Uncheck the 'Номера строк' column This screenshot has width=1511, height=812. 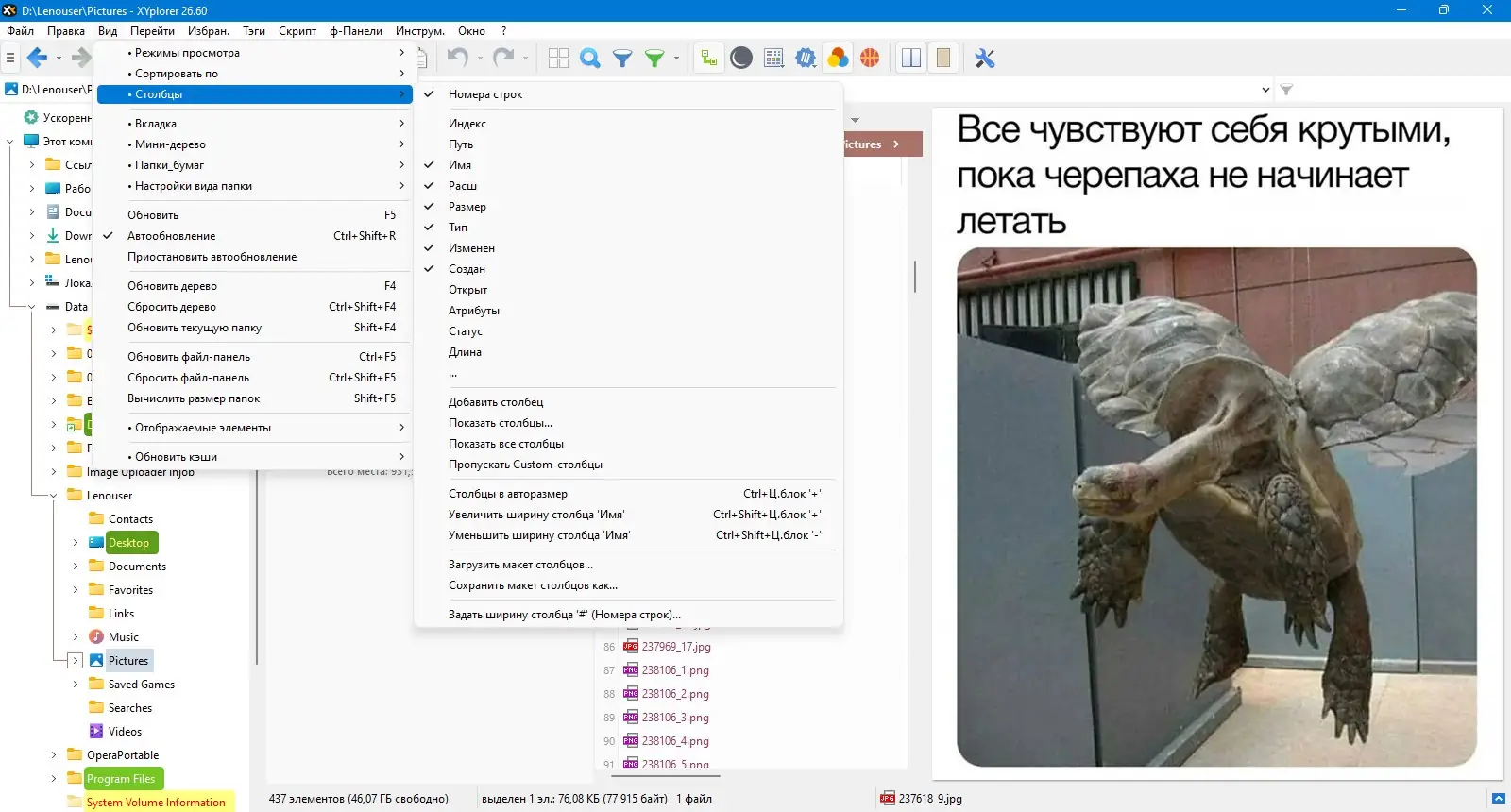coord(484,94)
